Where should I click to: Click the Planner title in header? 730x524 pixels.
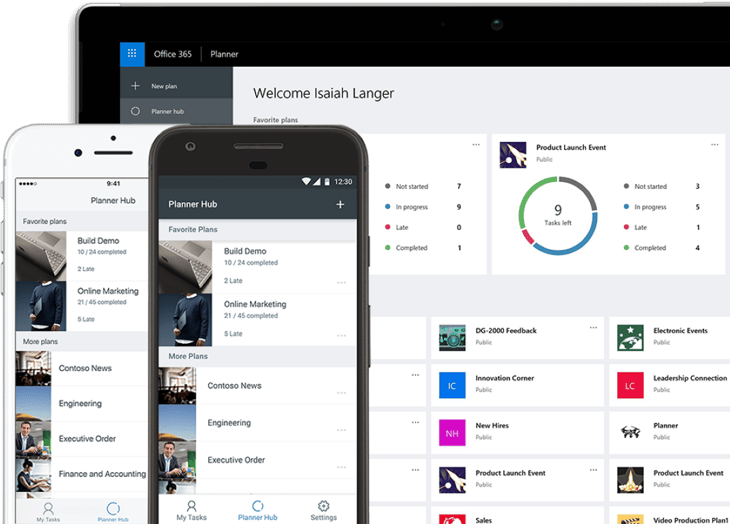point(224,54)
